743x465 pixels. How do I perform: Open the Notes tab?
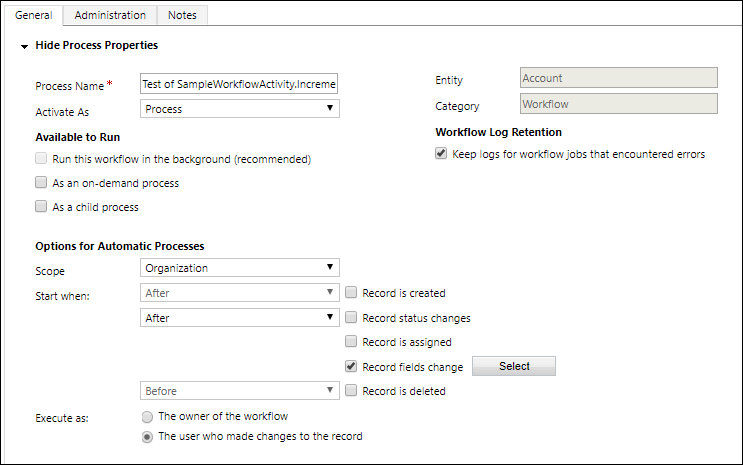[182, 15]
